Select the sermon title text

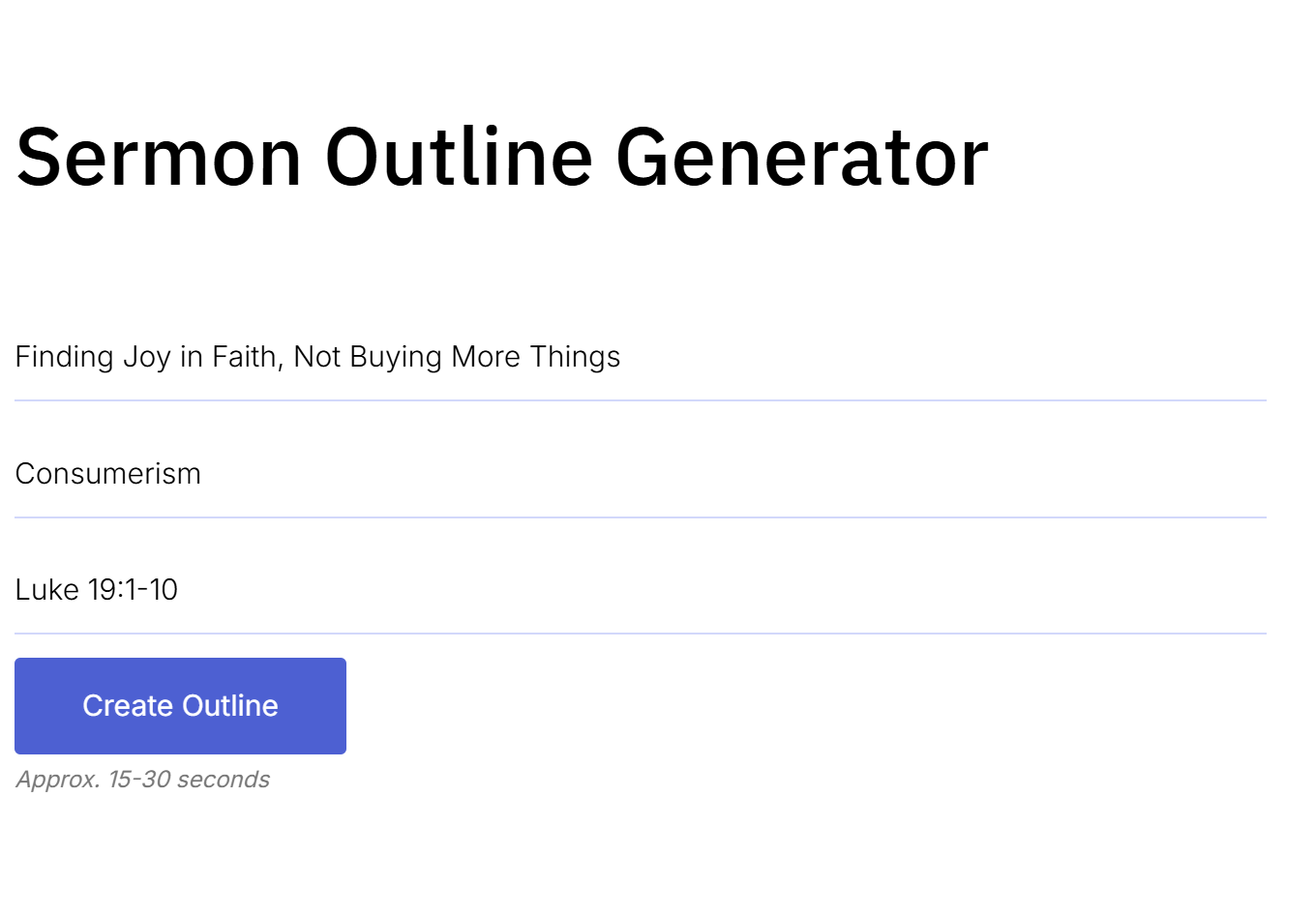(x=317, y=357)
